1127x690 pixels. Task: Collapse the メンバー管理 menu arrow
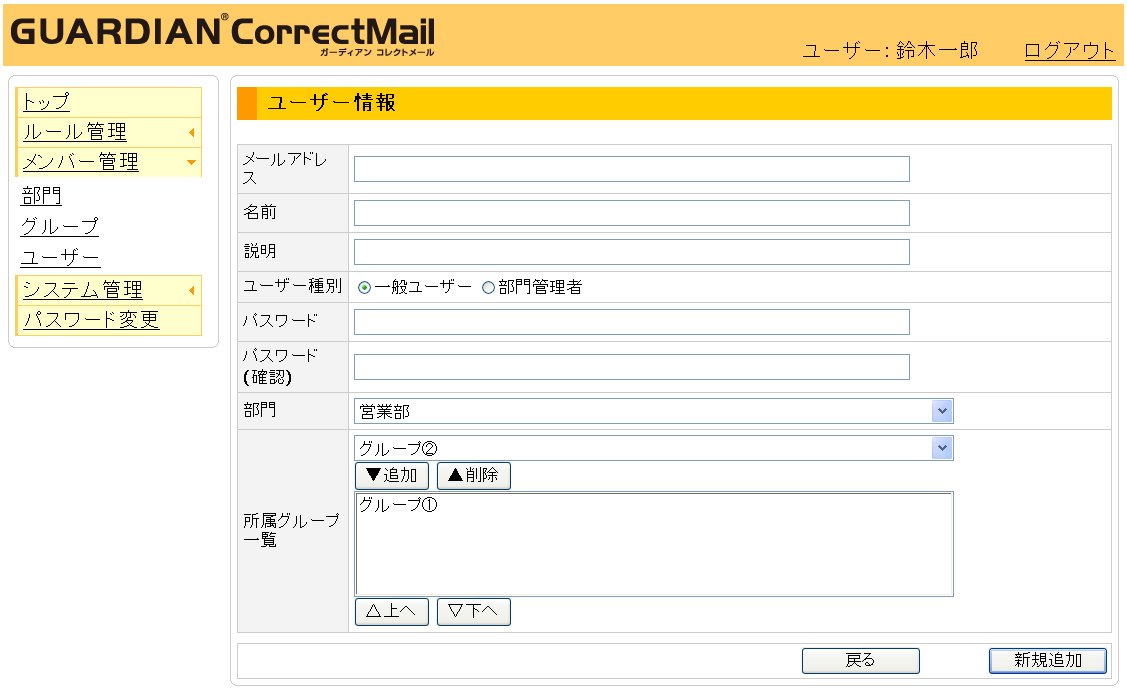(192, 162)
